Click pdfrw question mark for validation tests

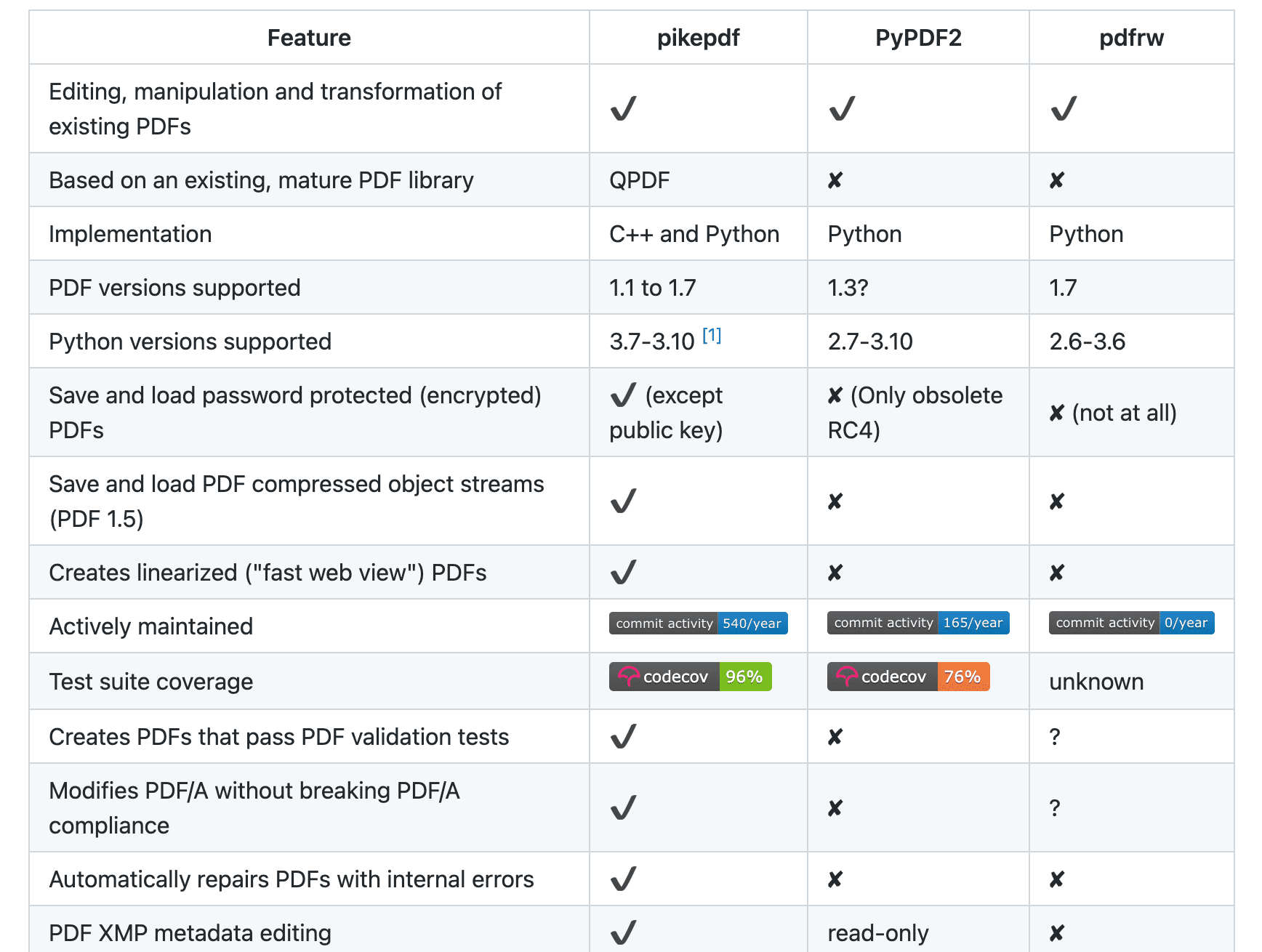1055,737
